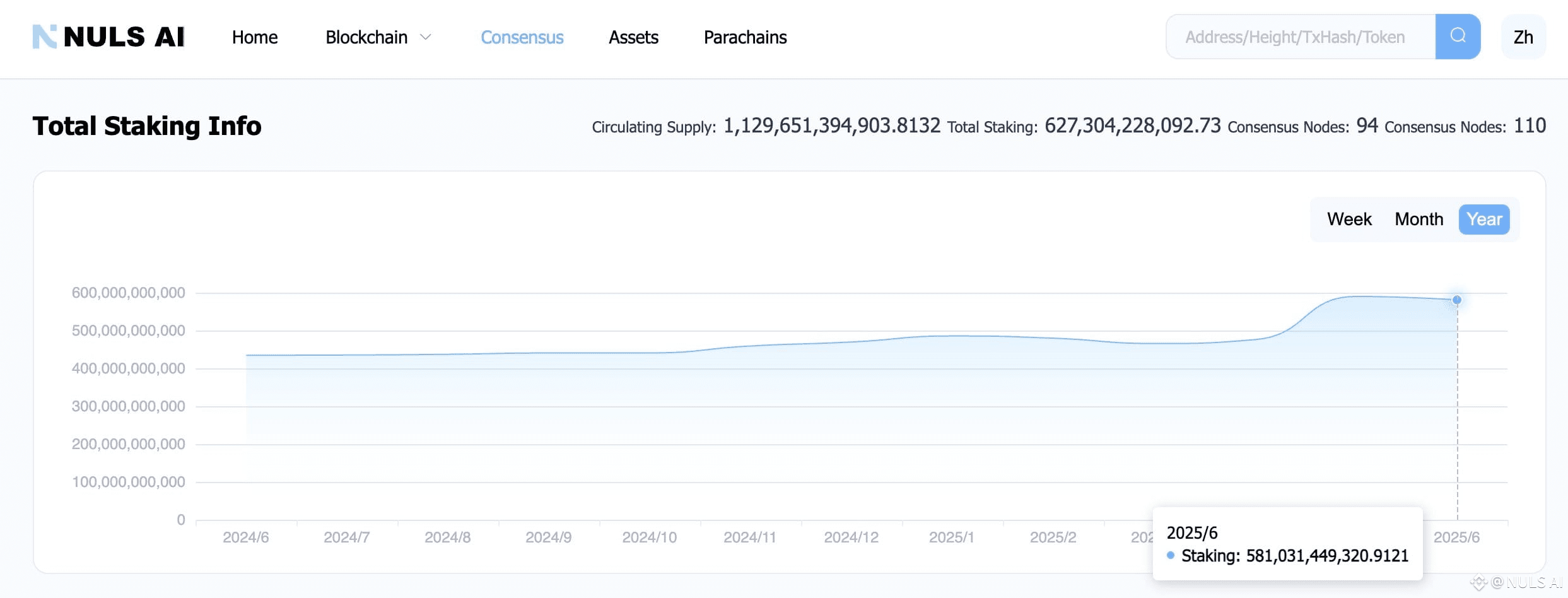Click the 2025/6 data point marker
Viewport: 1568px width, 598px height.
coord(1457,300)
